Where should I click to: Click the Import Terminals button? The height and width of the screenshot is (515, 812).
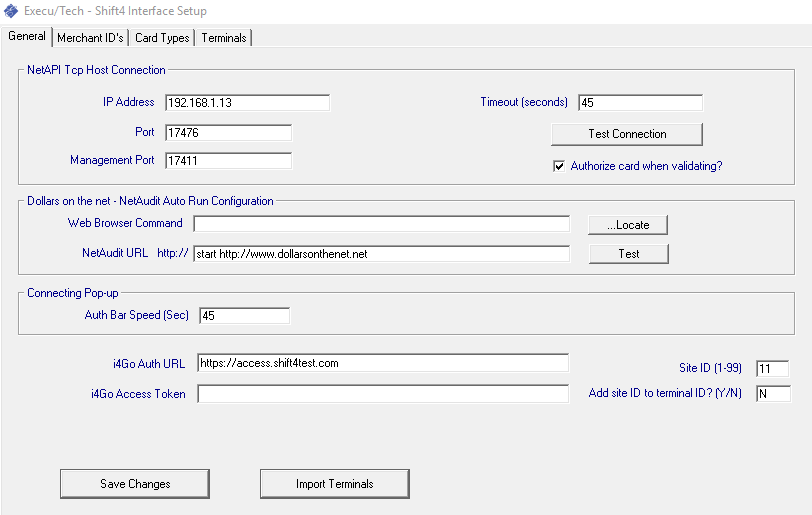pyautogui.click(x=335, y=484)
